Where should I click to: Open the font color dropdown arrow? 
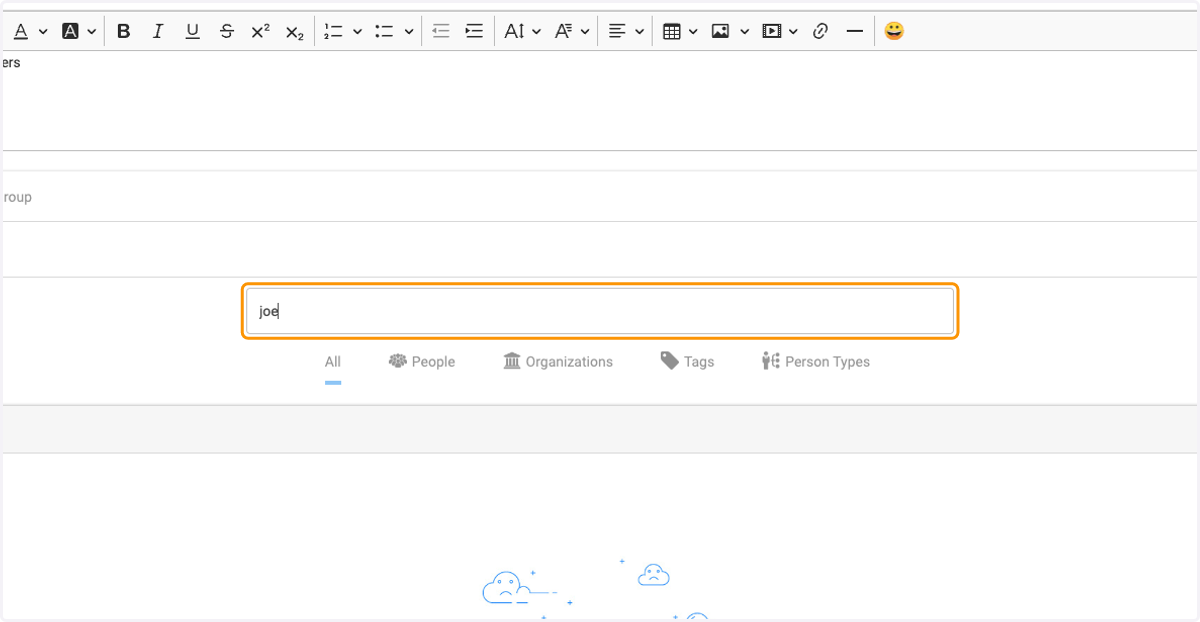[x=43, y=32]
